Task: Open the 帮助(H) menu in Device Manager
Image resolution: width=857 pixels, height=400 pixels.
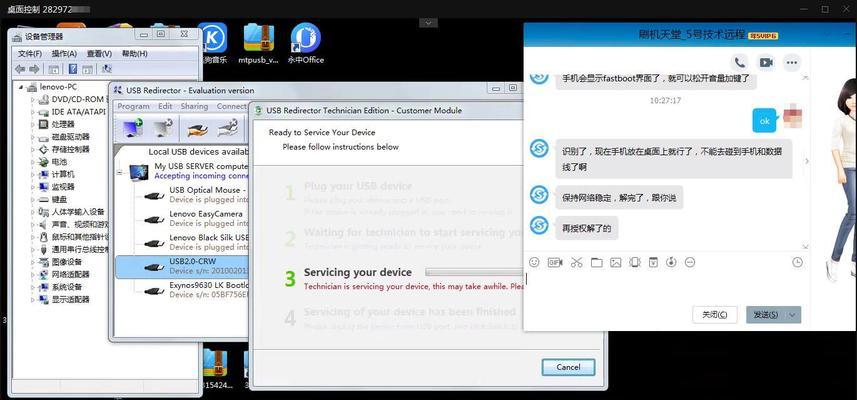Action: [x=134, y=54]
